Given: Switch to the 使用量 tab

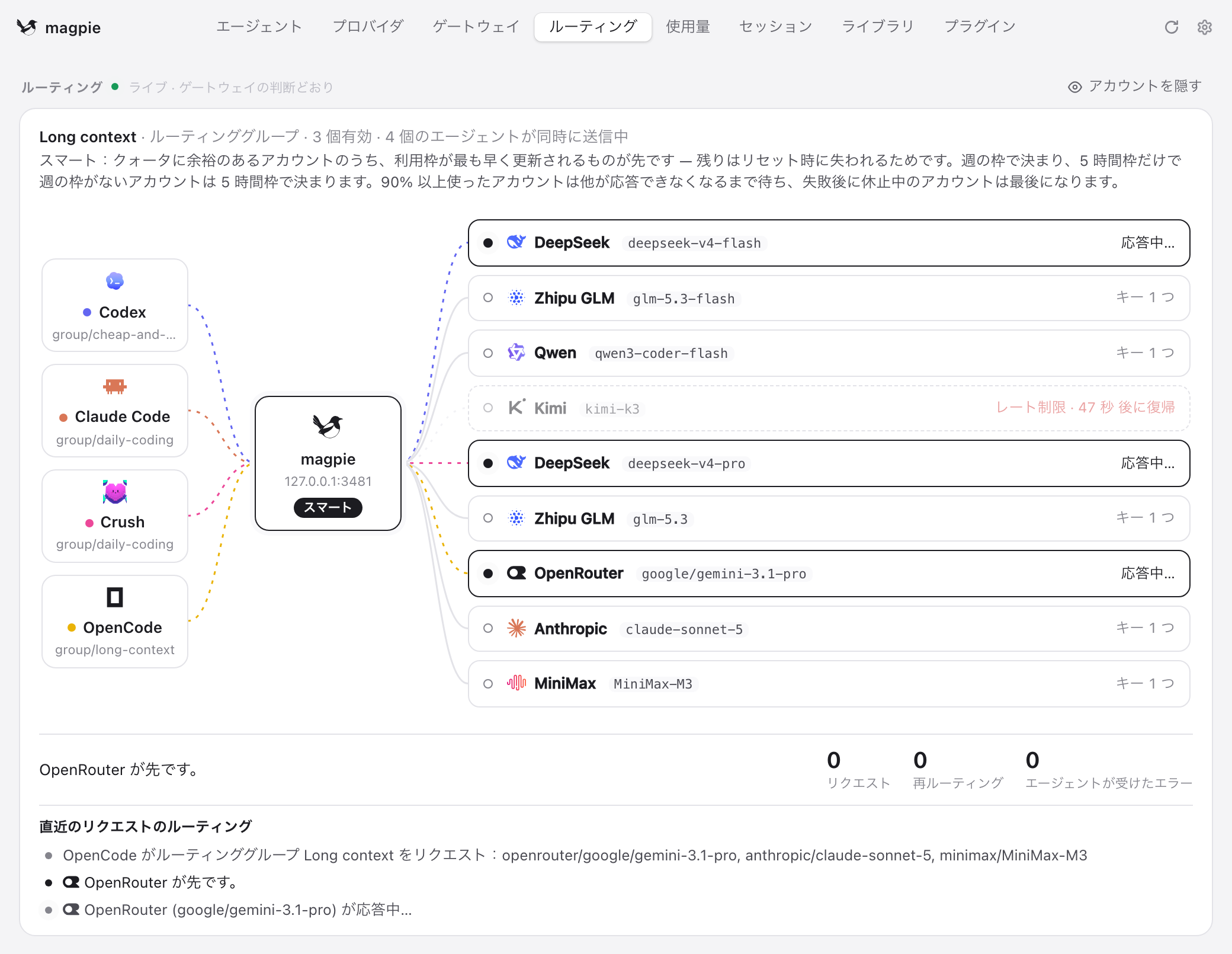Looking at the screenshot, I should tap(688, 27).
